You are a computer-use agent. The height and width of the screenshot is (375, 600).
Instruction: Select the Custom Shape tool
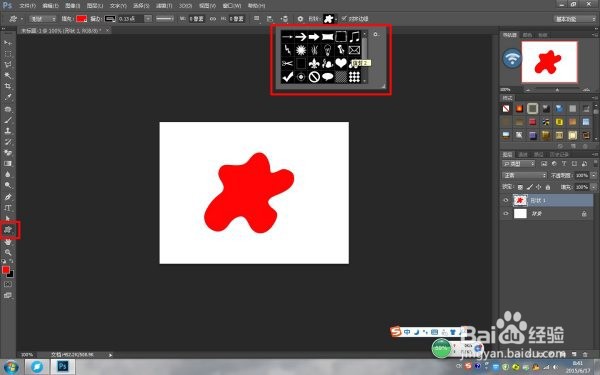tap(8, 230)
